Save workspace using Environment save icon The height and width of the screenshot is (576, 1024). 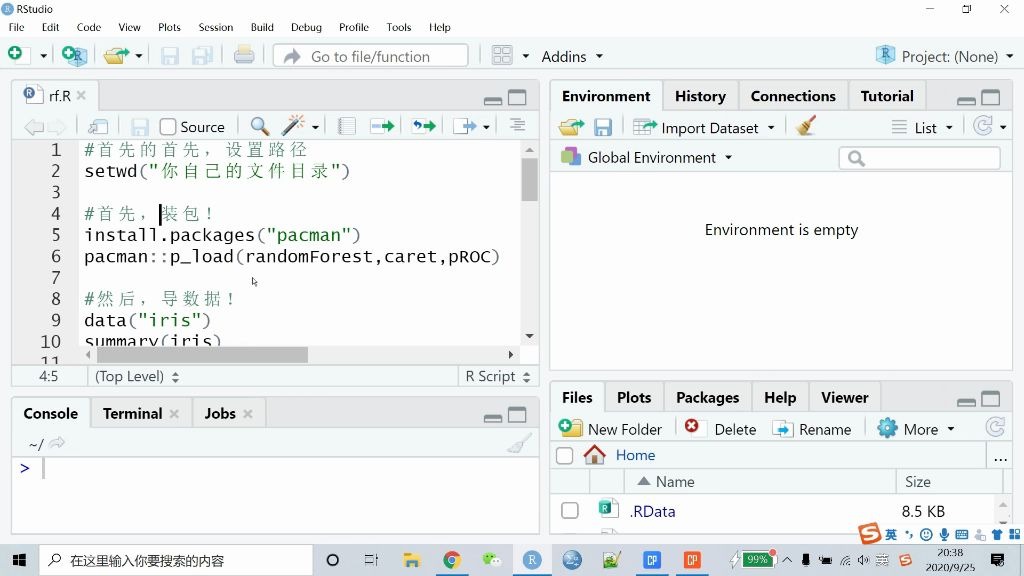tap(603, 127)
